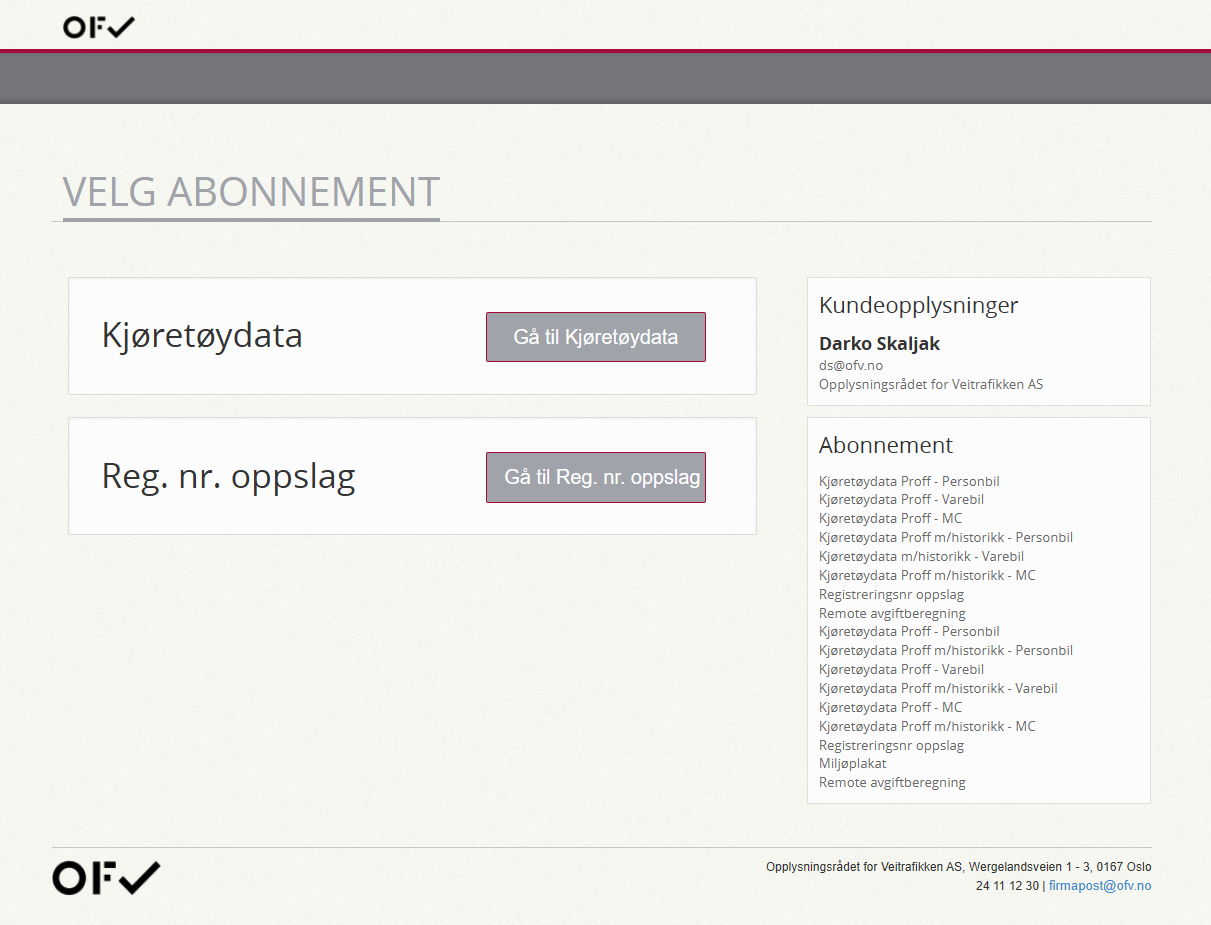This screenshot has width=1211, height=925.
Task: Click the phone number 24 11 12 30
Action: [x=1006, y=886]
